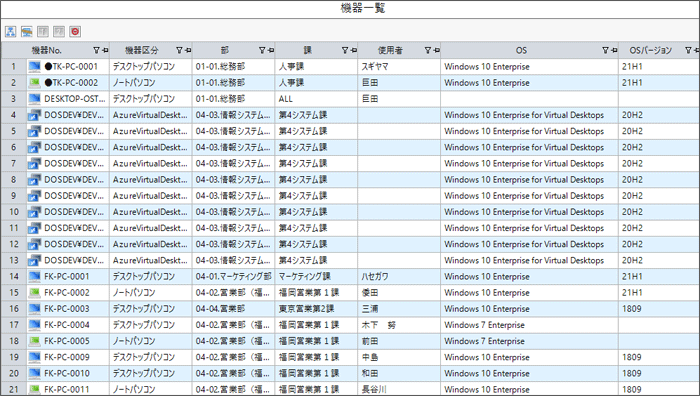Sort by 課 column header
Screen dimensions: 700x396
(x=308, y=50)
